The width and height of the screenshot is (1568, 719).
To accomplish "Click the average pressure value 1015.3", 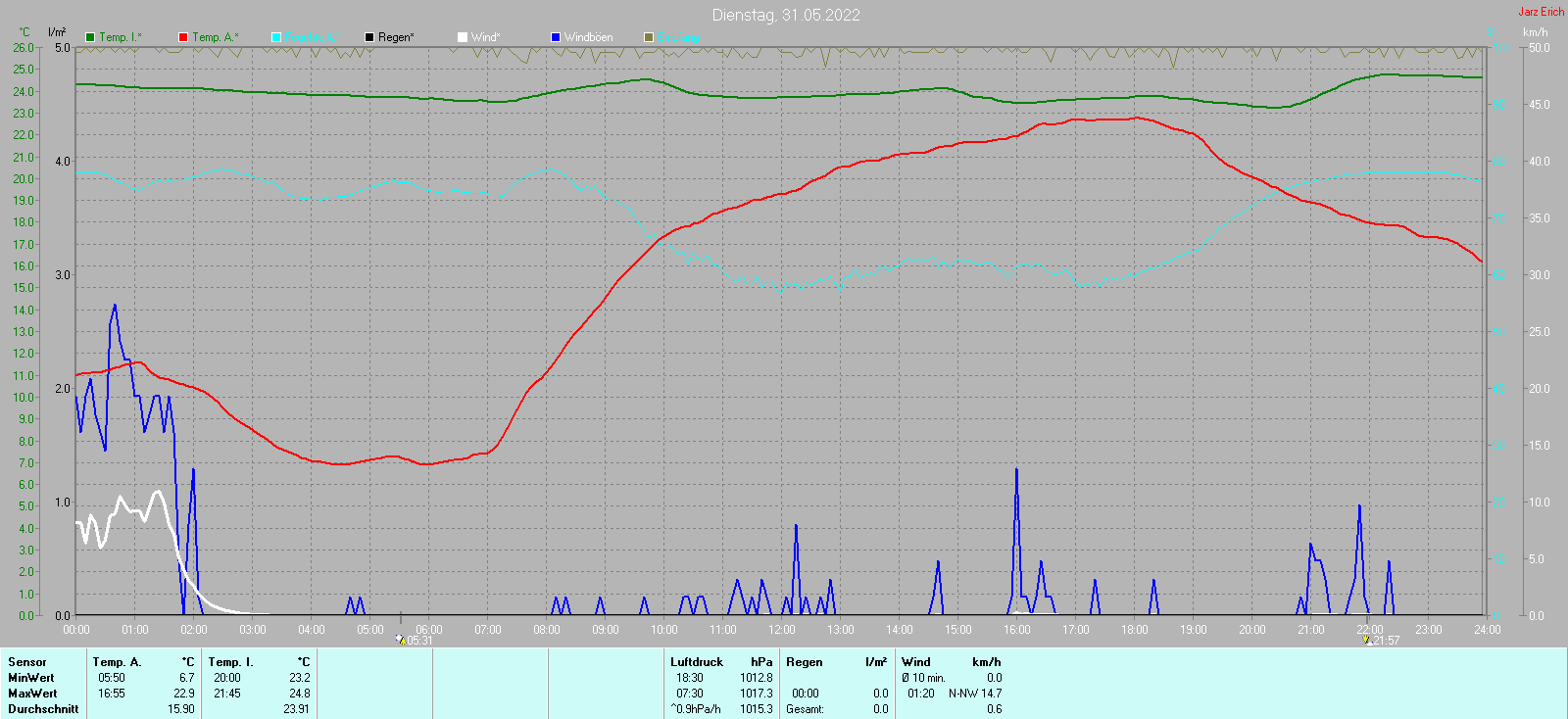I will tap(757, 709).
